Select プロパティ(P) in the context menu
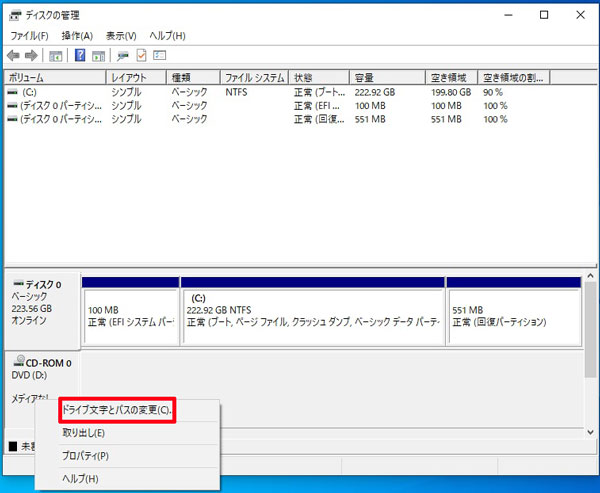Viewport: 600px width, 493px height. (86, 456)
